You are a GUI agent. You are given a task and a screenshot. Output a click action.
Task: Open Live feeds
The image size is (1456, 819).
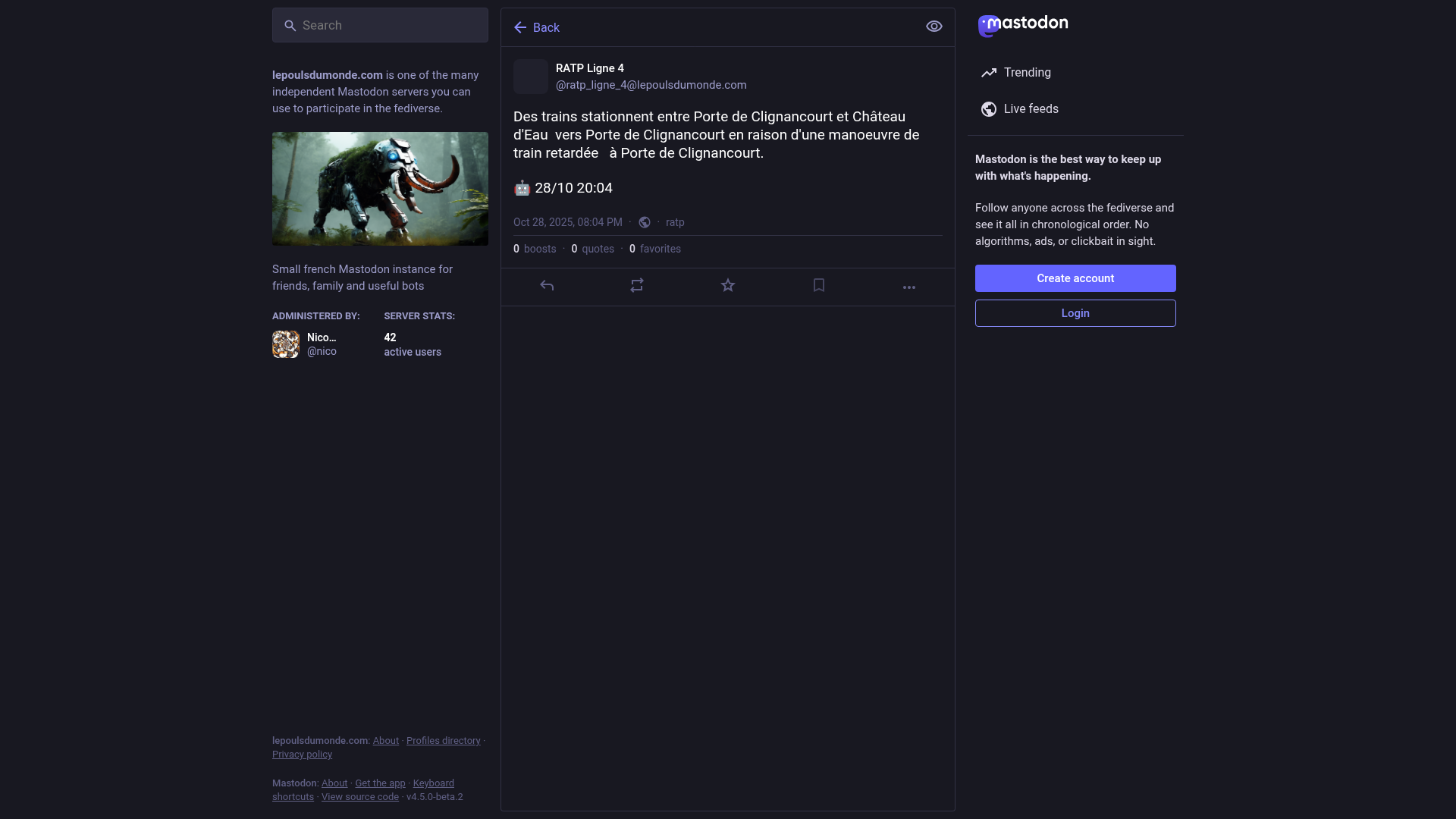[x=1031, y=109]
